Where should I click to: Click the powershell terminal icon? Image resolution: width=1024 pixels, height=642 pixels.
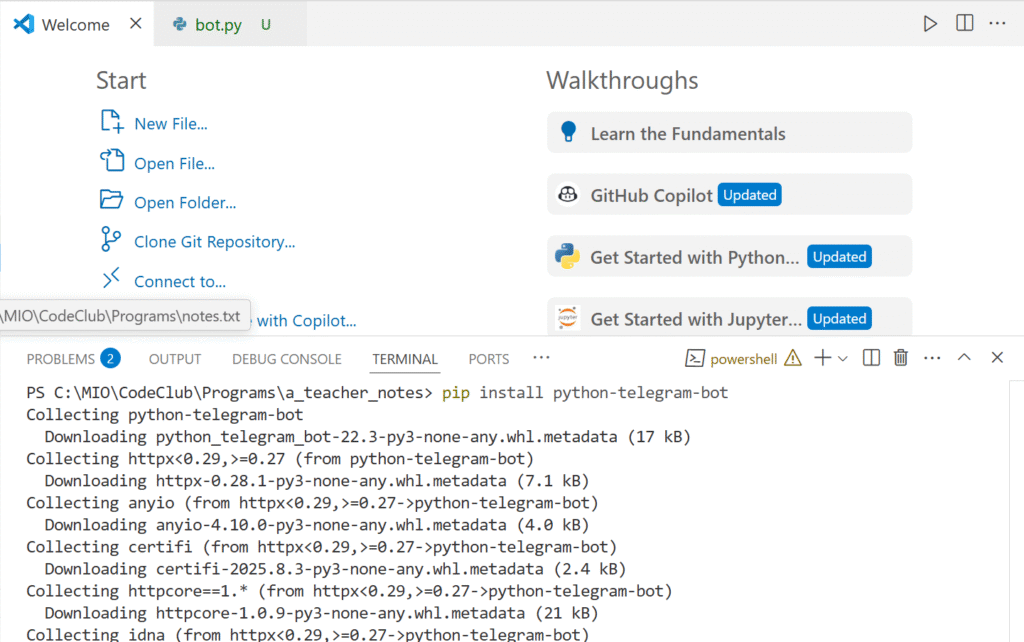[x=695, y=358]
